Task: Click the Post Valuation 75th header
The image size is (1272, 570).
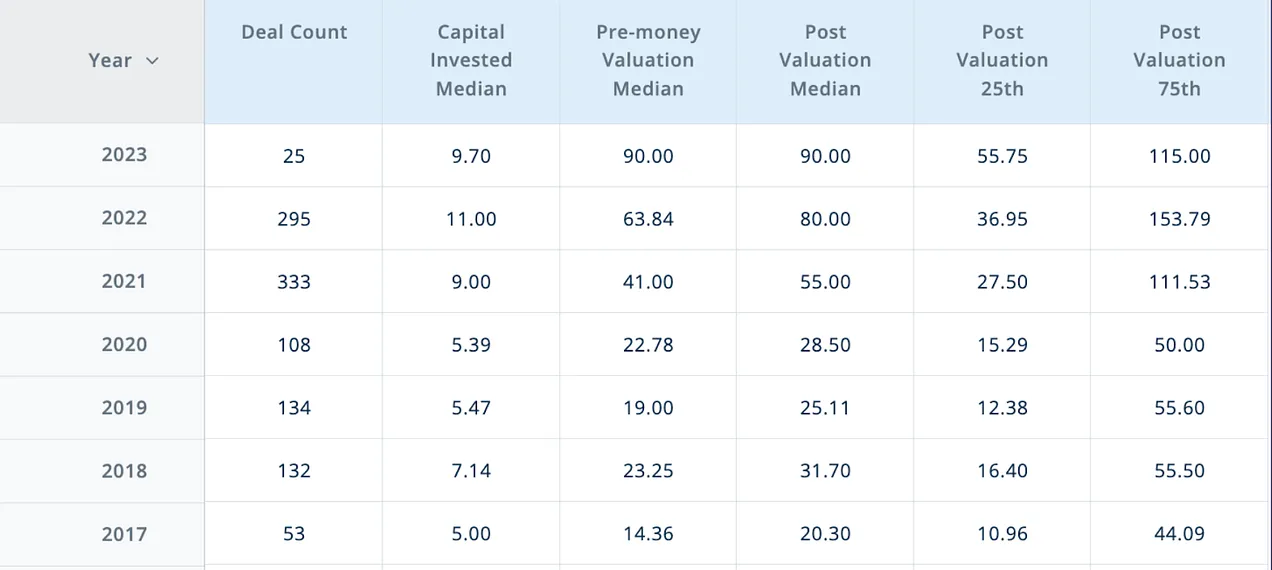Action: (x=1179, y=61)
